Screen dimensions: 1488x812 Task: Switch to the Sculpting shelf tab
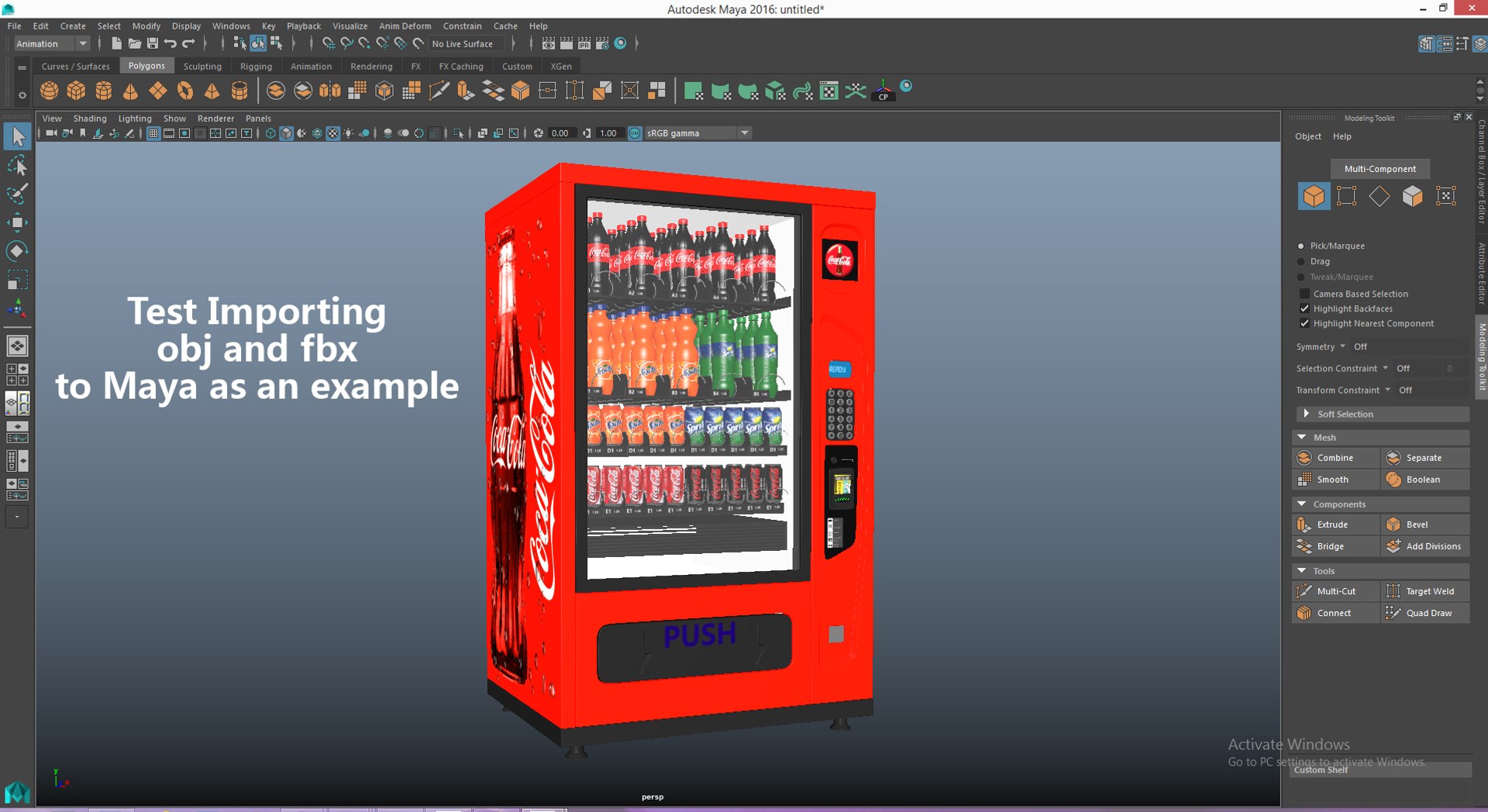pos(202,67)
